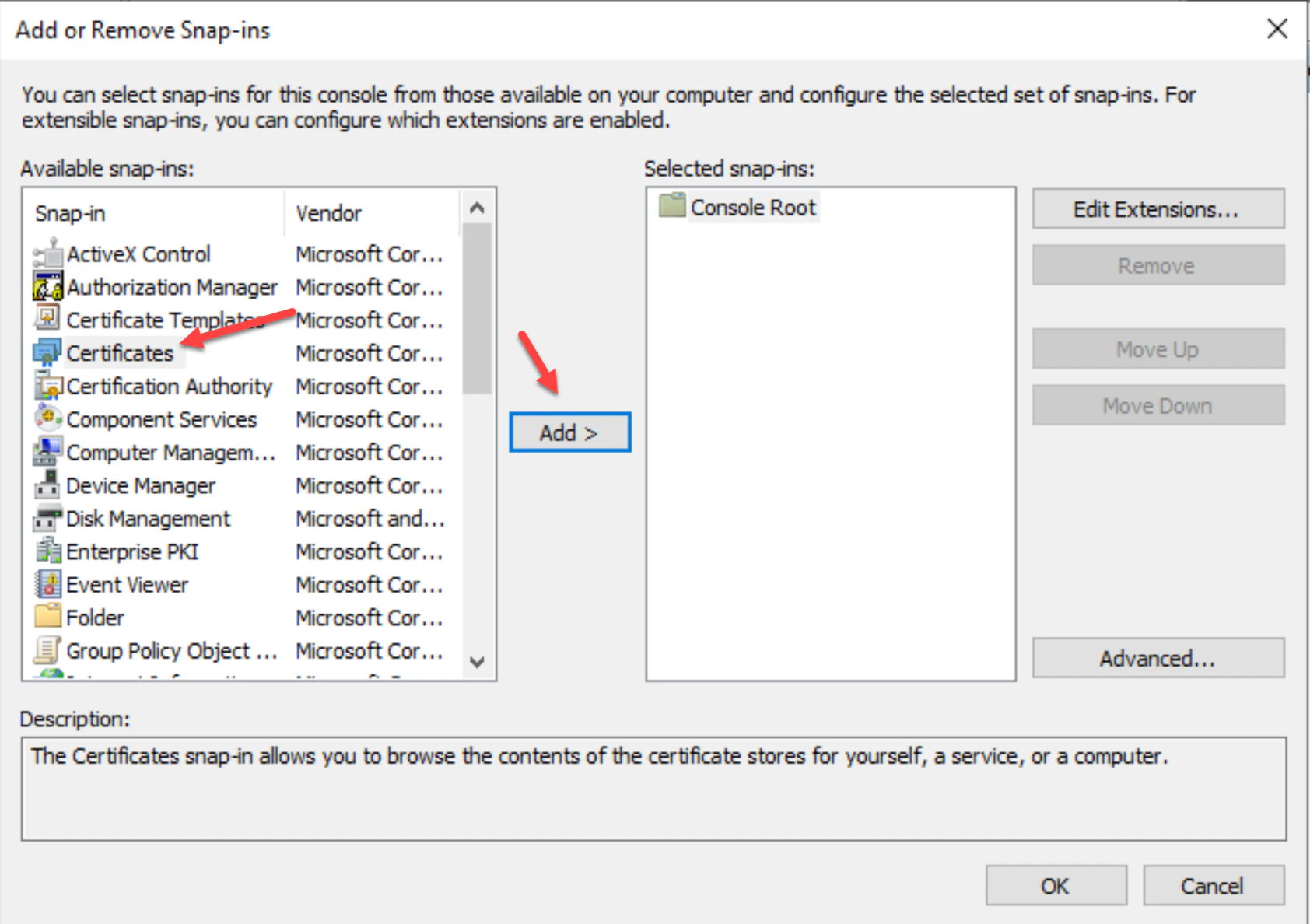Image resolution: width=1310 pixels, height=924 pixels.
Task: Click the Disk Management vendor cell
Action: [370, 518]
